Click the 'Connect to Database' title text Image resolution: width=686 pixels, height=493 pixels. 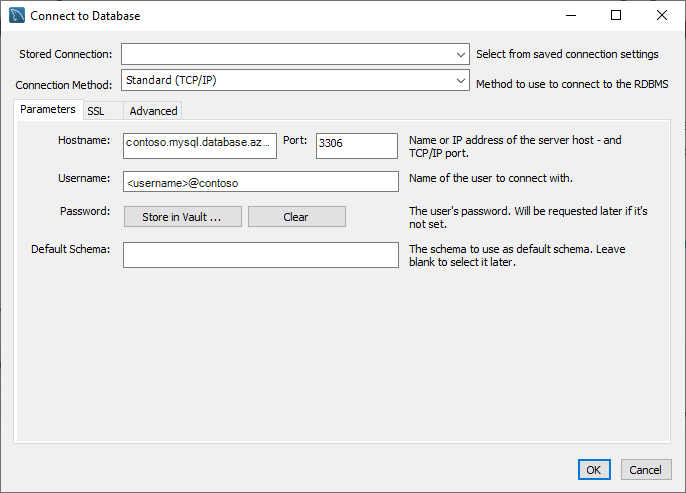[85, 16]
